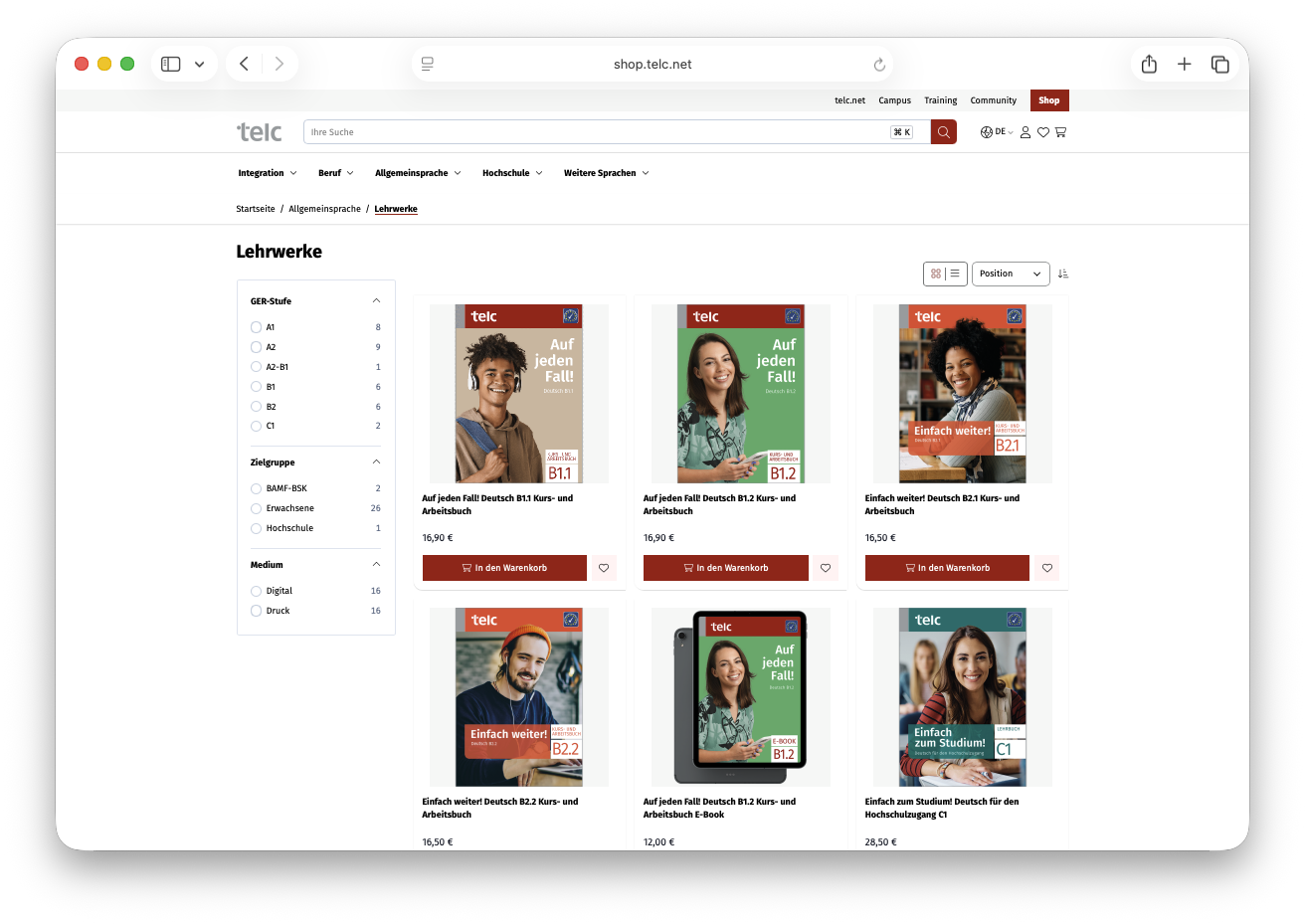Screen dimensions: 1305x924
Task: Select the B1 level filter
Action: (256, 387)
